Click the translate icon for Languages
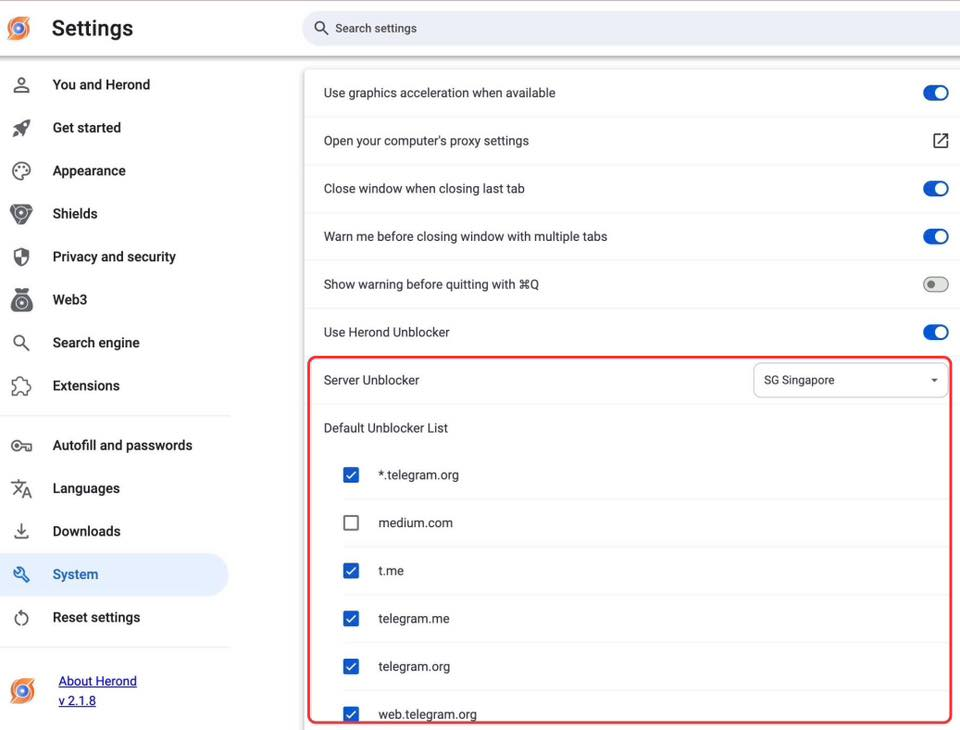Screen dimensions: 960x730 point(21,489)
